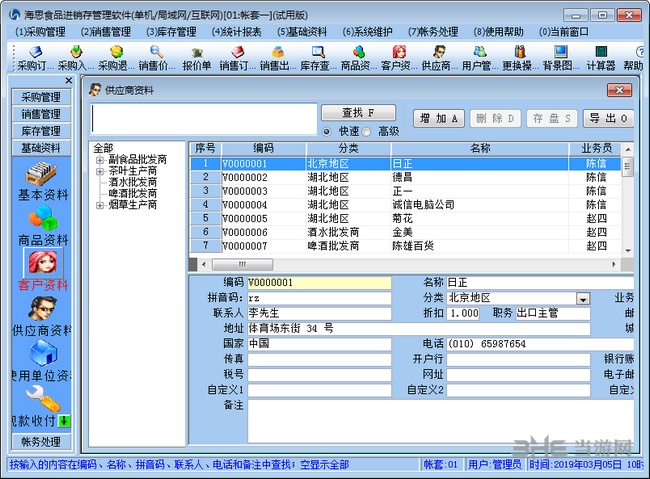
Task: Select the 高级 search radio button
Action: point(366,132)
